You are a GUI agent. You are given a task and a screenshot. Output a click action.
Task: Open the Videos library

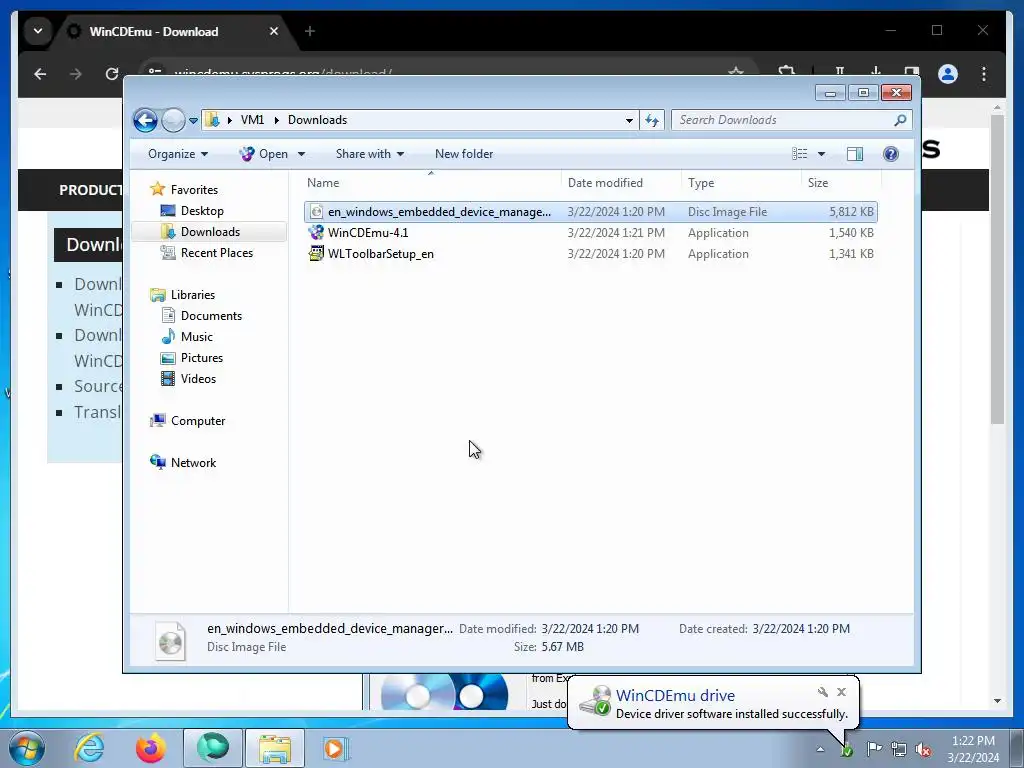pos(198,379)
